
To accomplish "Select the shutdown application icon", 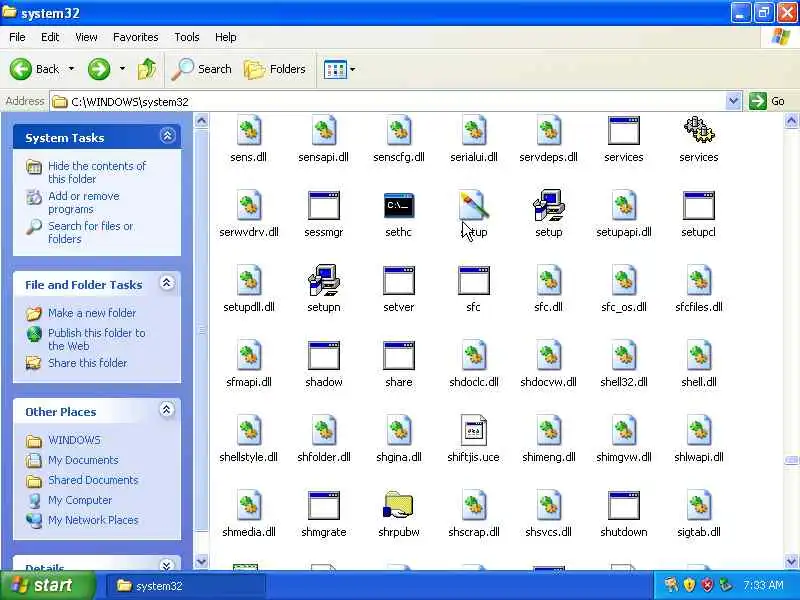I will [623, 505].
